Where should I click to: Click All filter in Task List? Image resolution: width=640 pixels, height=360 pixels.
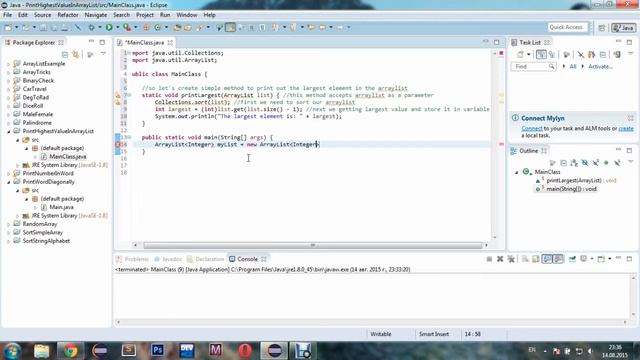[x=573, y=67]
